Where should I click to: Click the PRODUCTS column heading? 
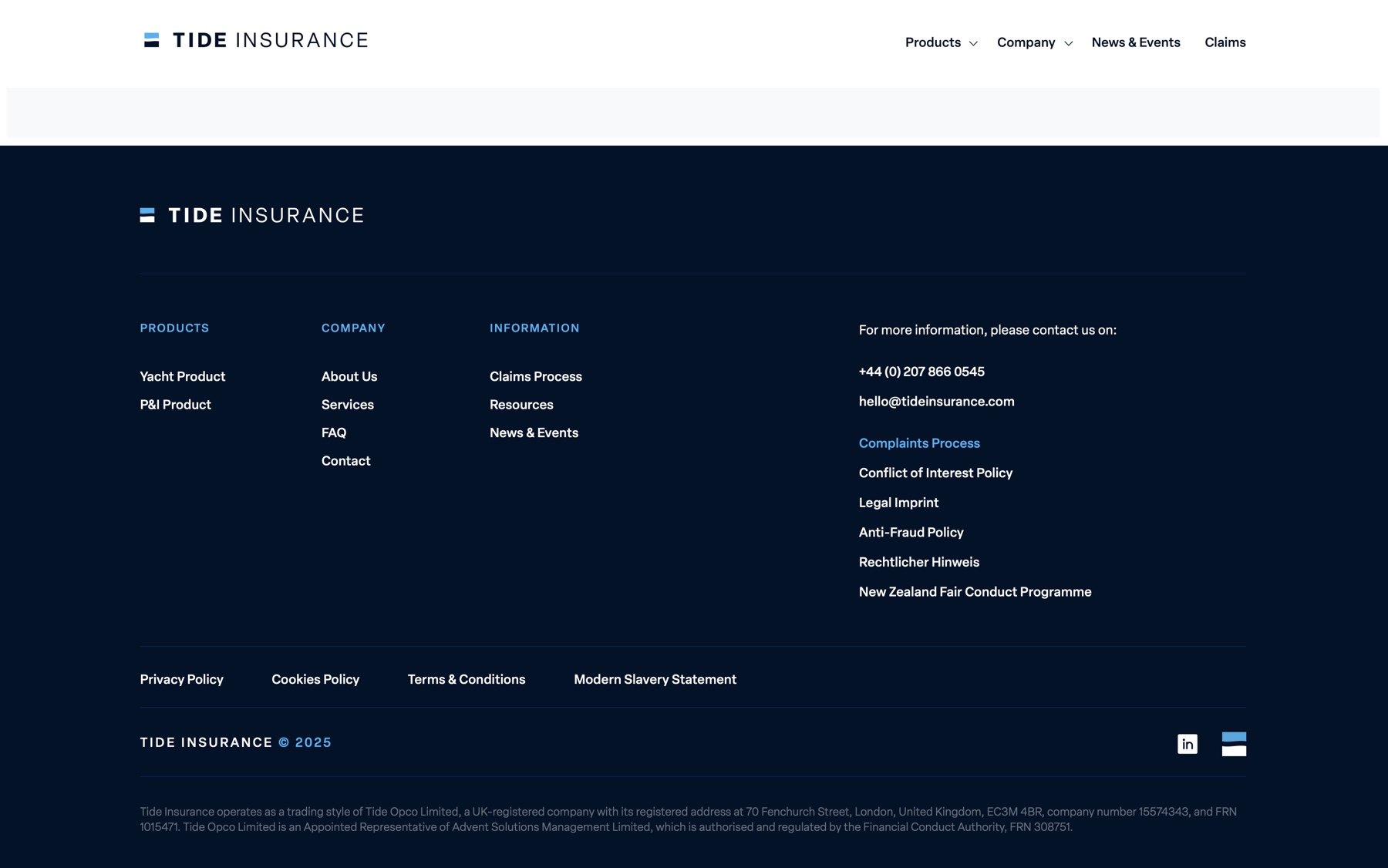(x=174, y=328)
